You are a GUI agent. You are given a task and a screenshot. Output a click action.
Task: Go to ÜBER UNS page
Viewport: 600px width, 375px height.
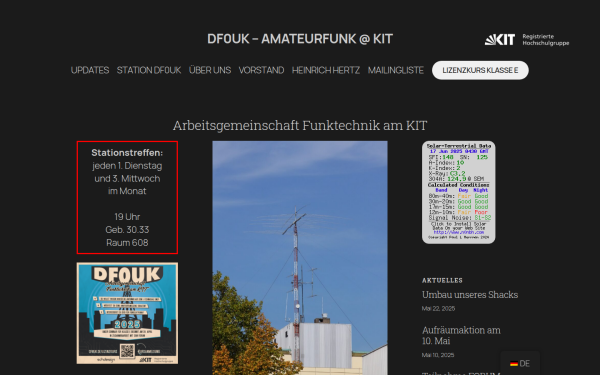coord(210,70)
